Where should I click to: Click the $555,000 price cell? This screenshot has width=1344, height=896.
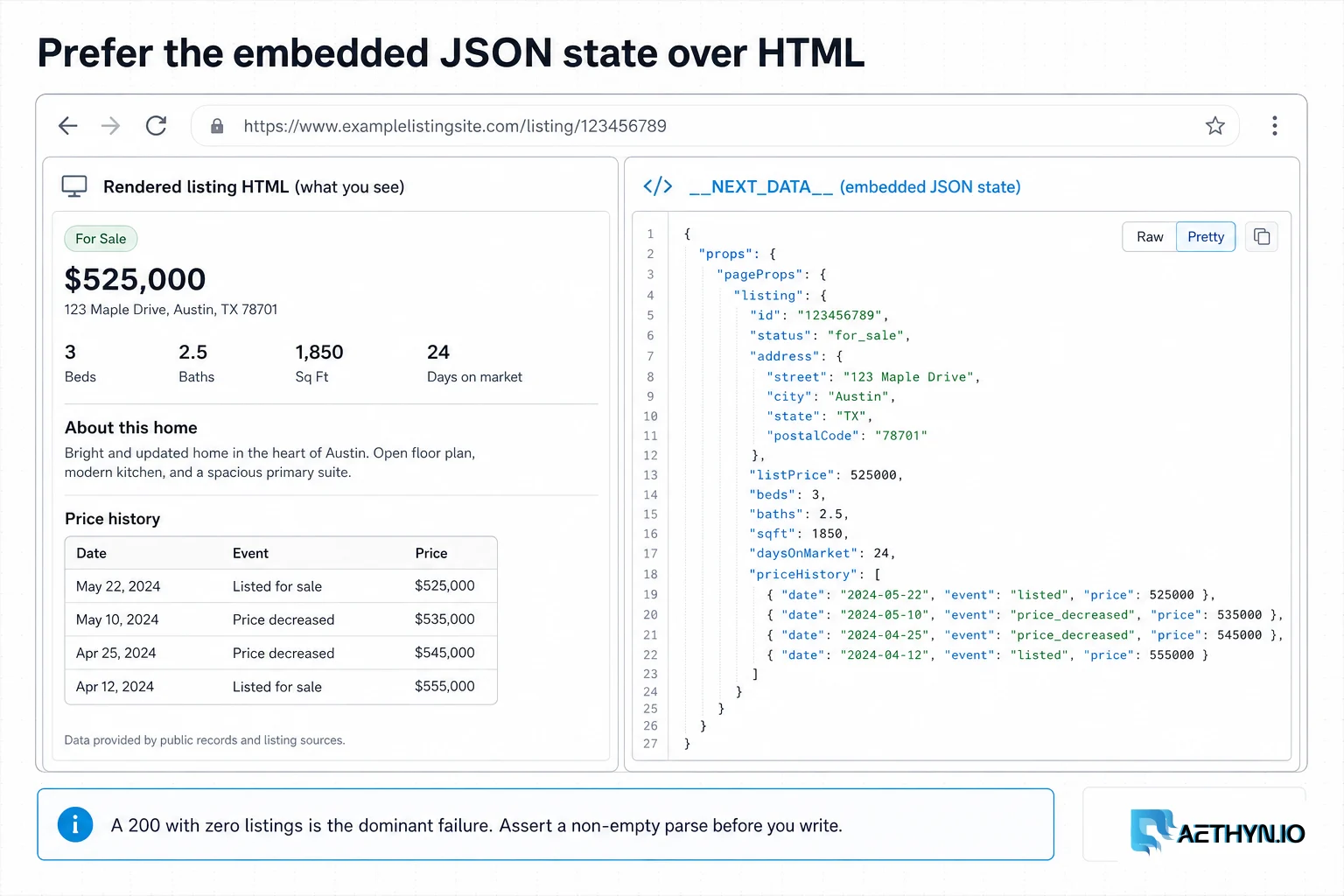444,687
